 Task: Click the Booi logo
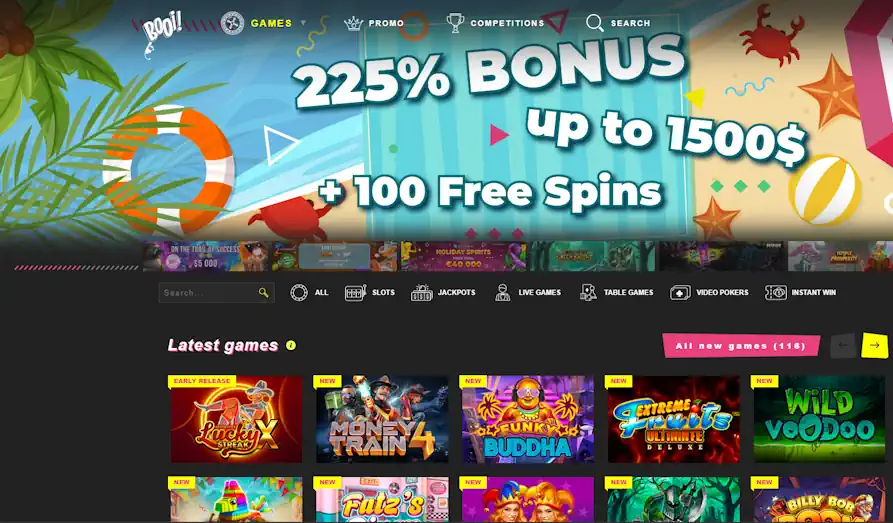click(162, 31)
